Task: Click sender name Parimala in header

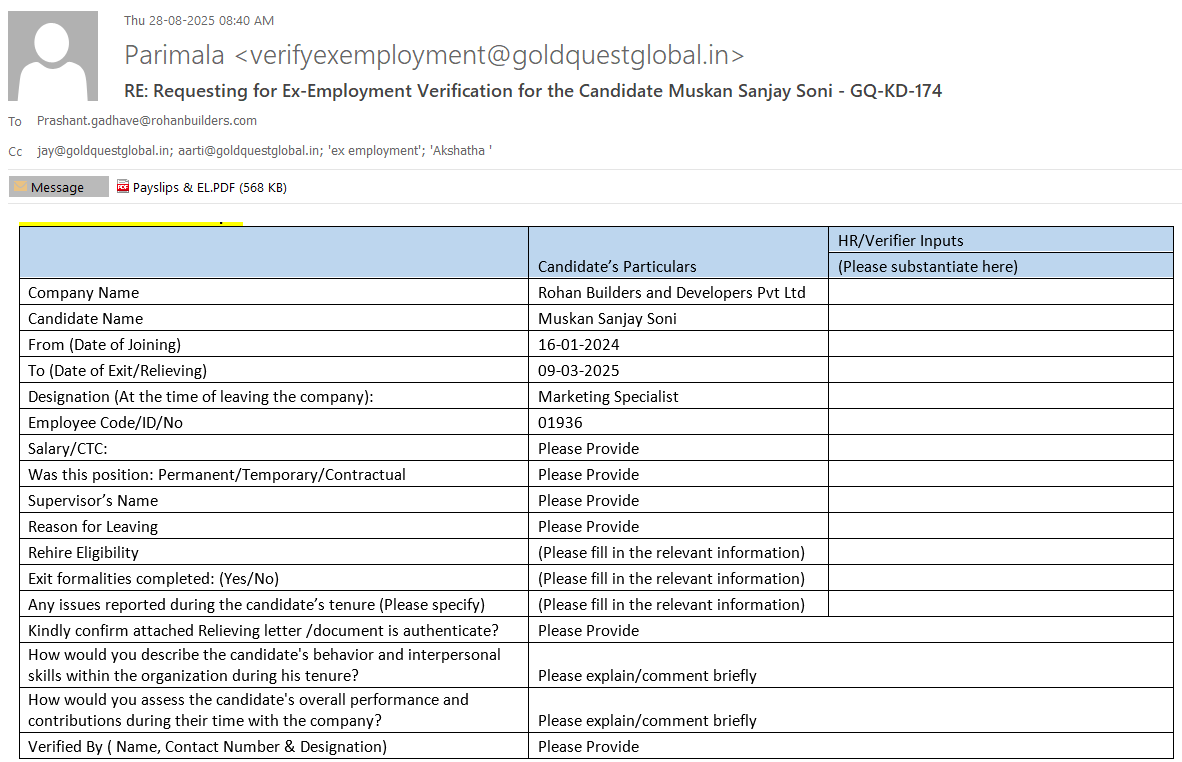Action: coord(176,55)
